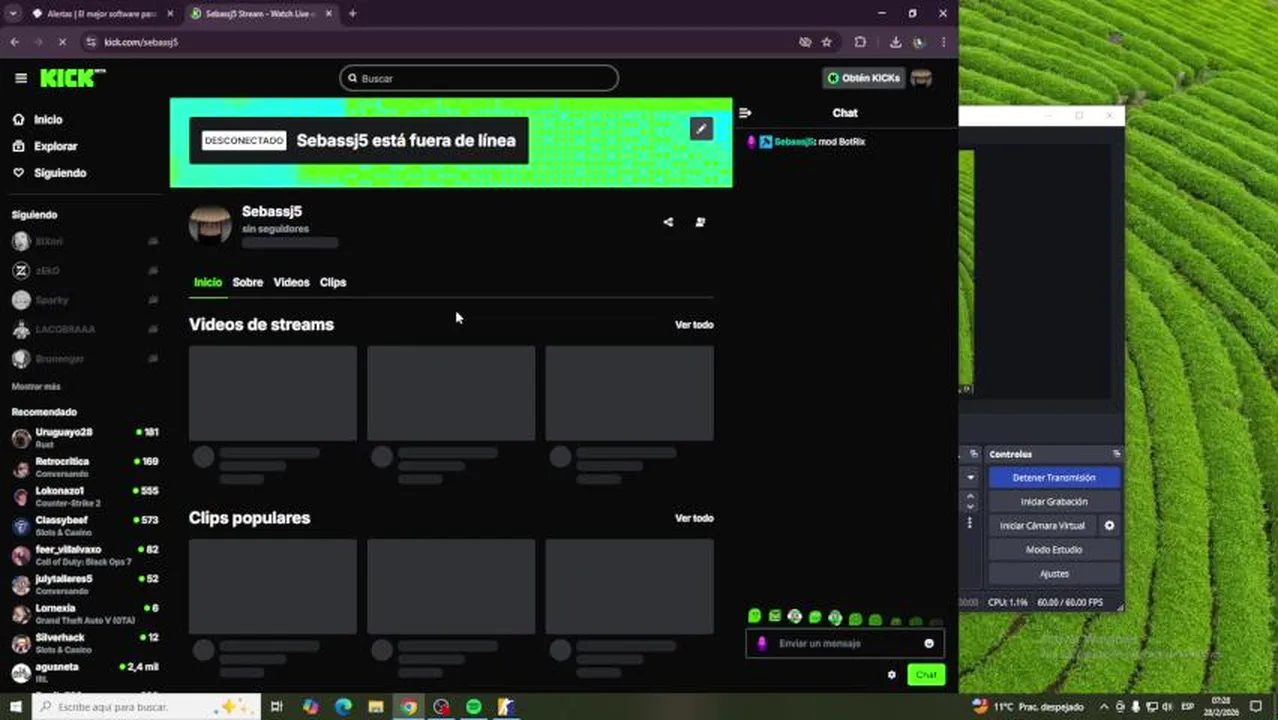
Task: Show hidden system tray icons
Action: (1104, 707)
